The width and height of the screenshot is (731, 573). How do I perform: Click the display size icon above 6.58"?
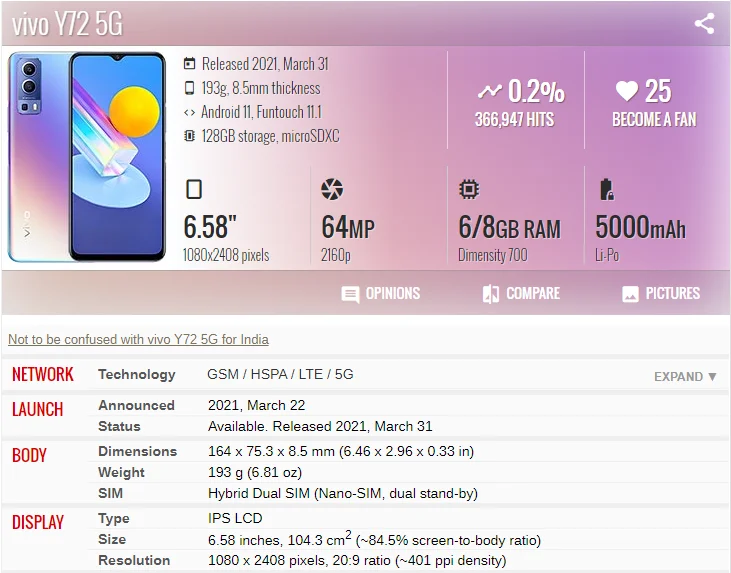(194, 189)
